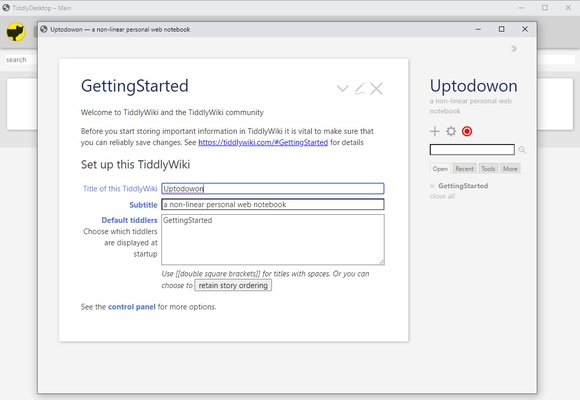Click the Default tiddlers text area

pos(273,239)
